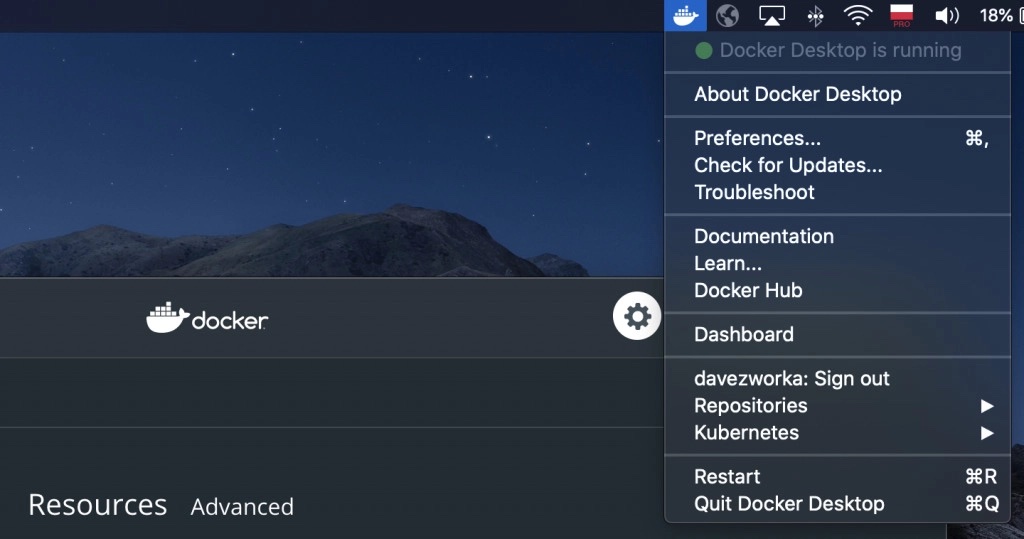Click the Learn... menu entry
The image size is (1024, 539).
(x=837, y=263)
